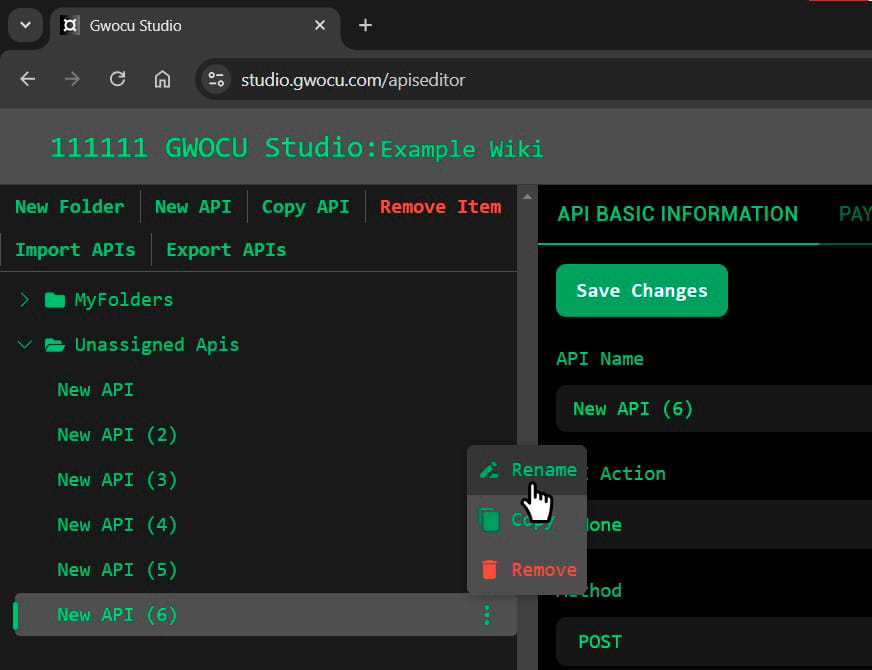Focus the address bar URL studio.gwocu.com/apiseditor
872x670 pixels.
coord(353,80)
